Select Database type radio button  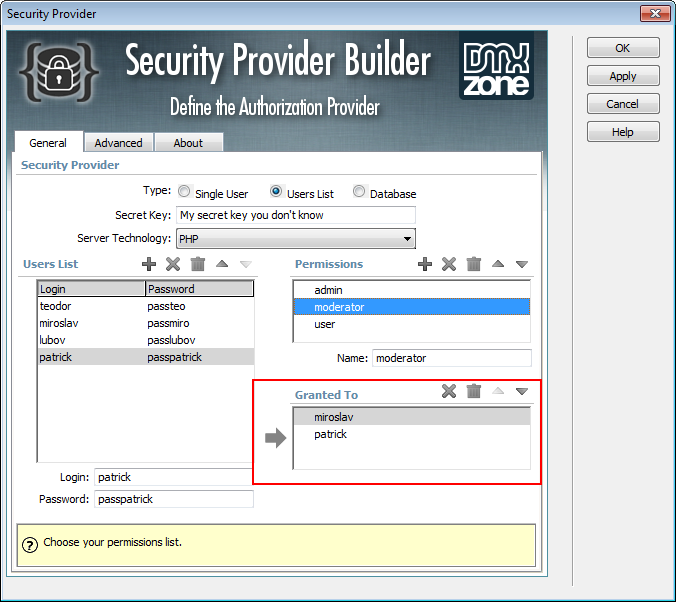pyautogui.click(x=359, y=191)
